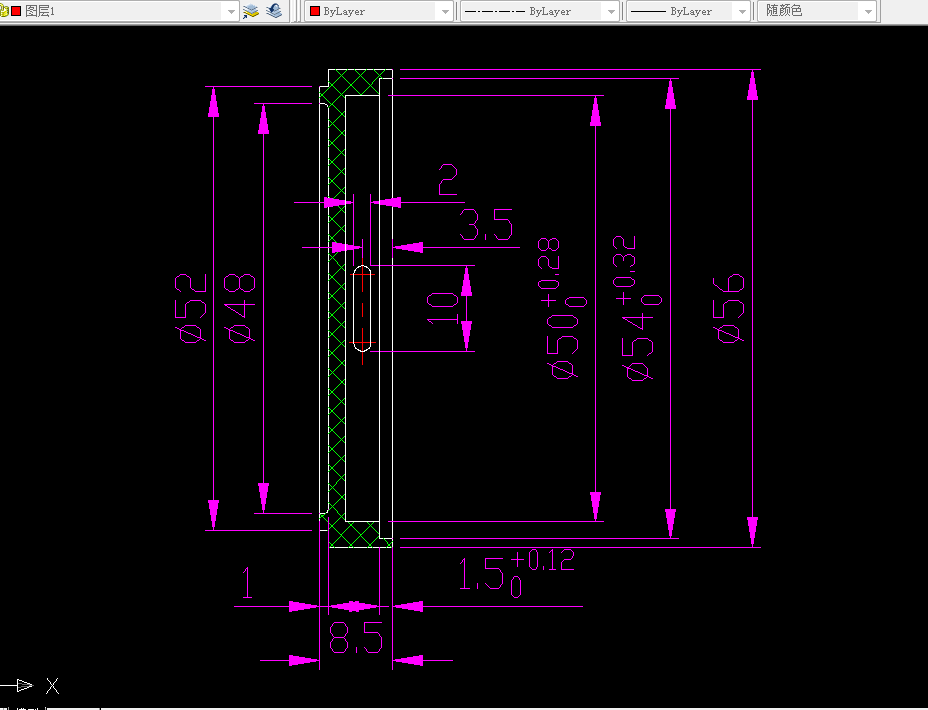Select the 1 dimension text at bottom left
The image size is (928, 710).
tap(247, 583)
